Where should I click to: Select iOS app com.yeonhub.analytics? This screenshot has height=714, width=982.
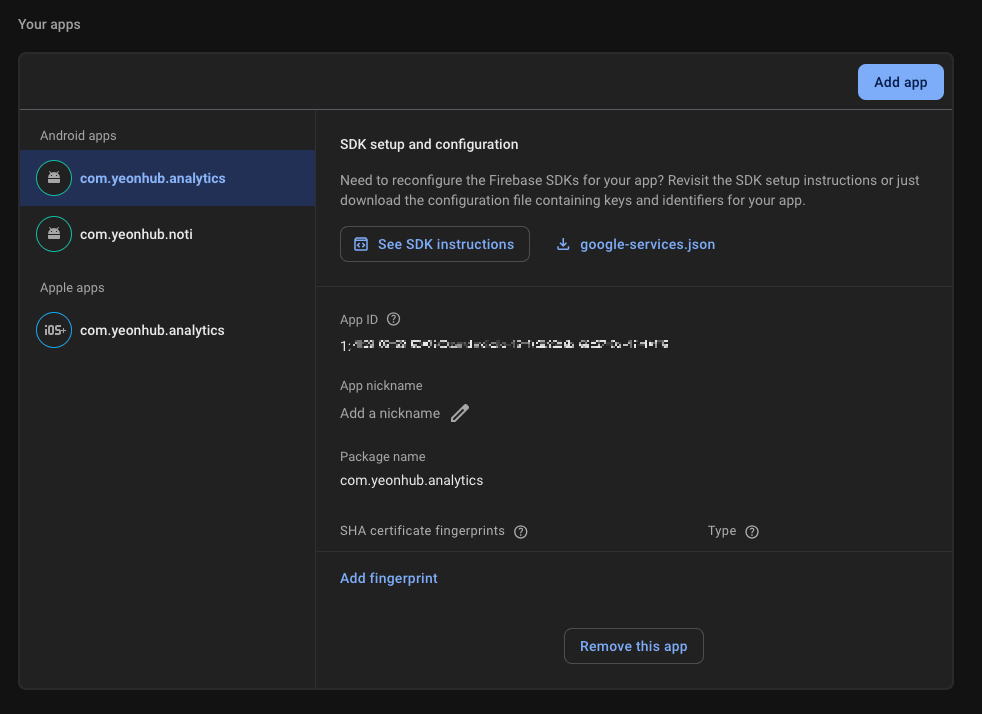(x=167, y=330)
